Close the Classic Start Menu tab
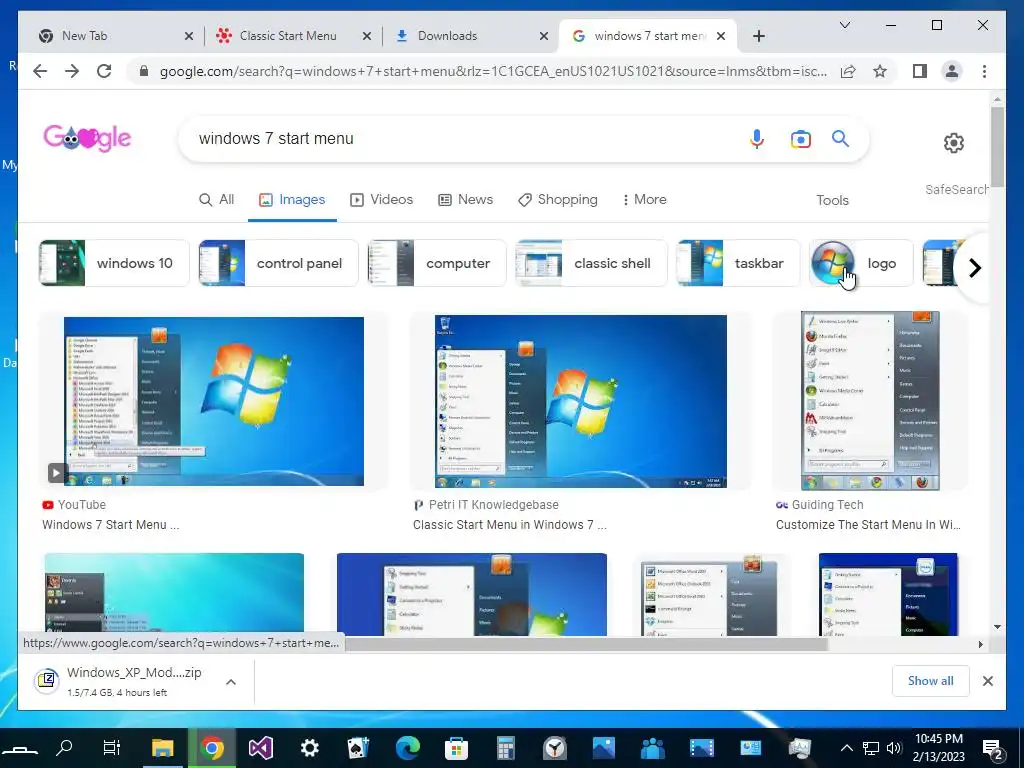Screen dimensions: 1024x768 point(367,37)
